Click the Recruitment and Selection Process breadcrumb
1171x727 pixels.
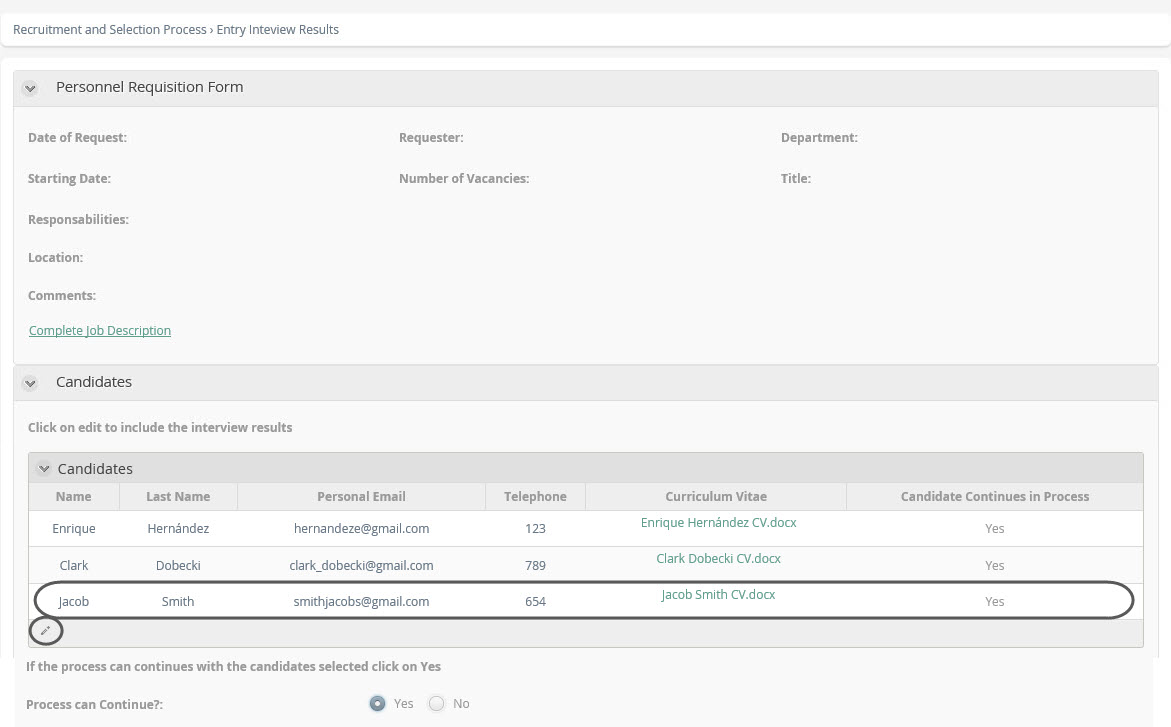click(x=110, y=30)
